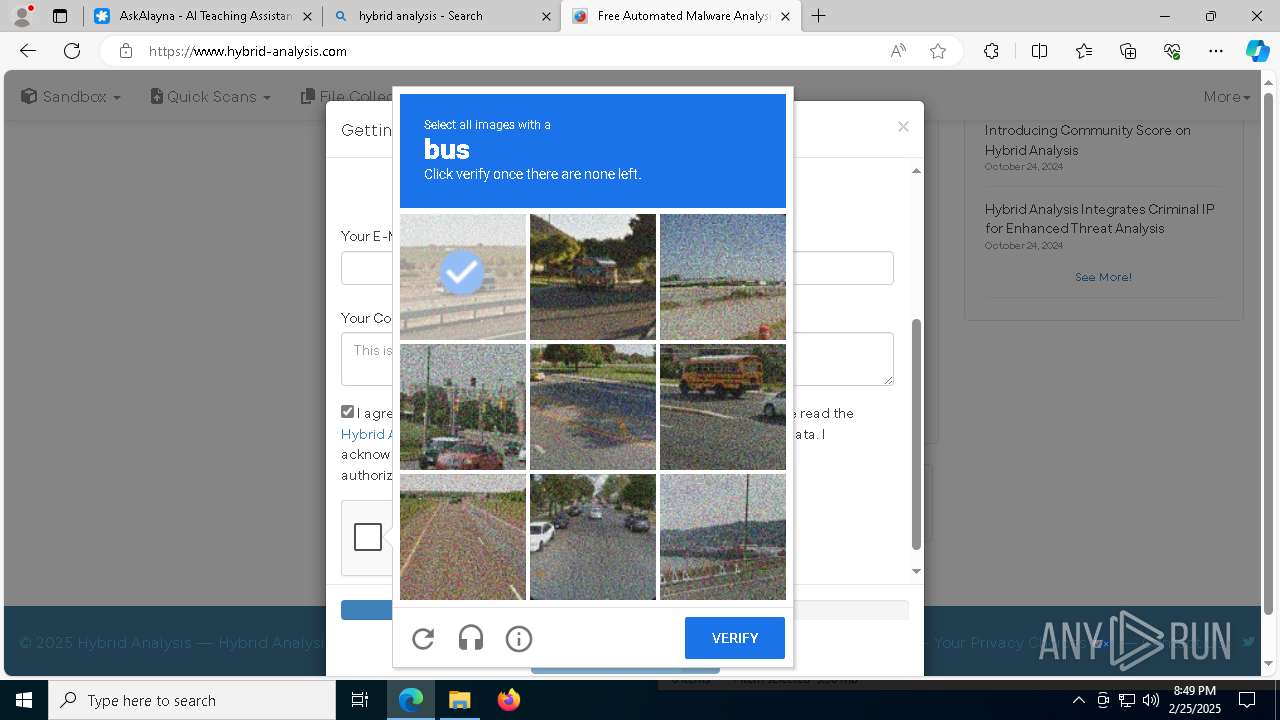Click the Your E-Mail input field
This screenshot has height=720, width=1280.
click(617, 268)
